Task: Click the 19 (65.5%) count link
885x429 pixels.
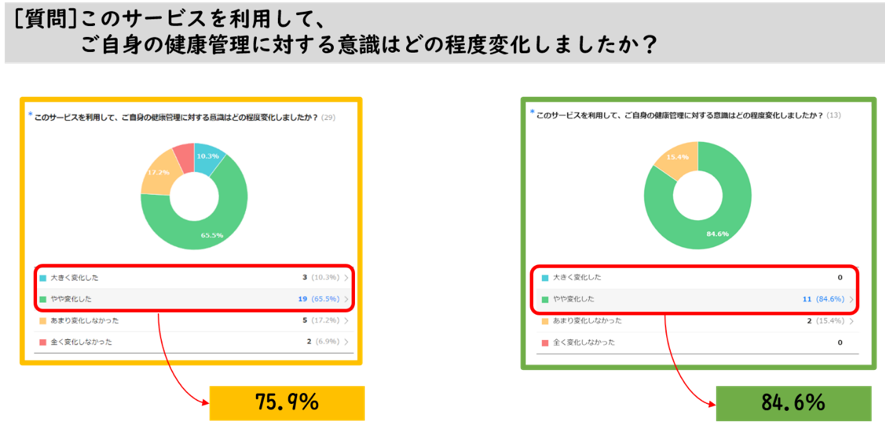Action: pyautogui.click(x=319, y=299)
